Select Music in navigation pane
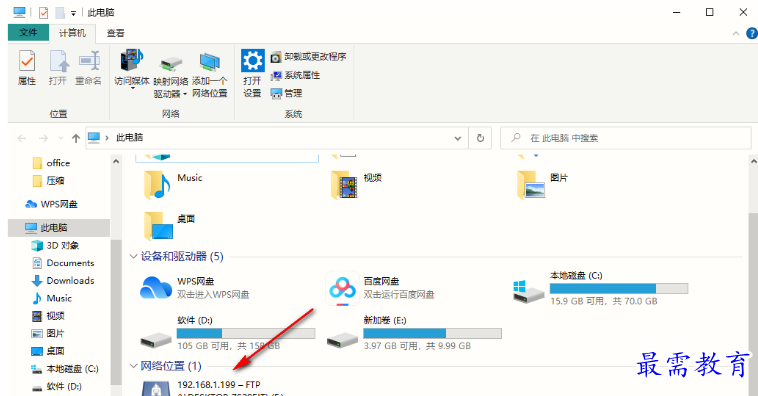Image resolution: width=758 pixels, height=396 pixels. (51, 298)
